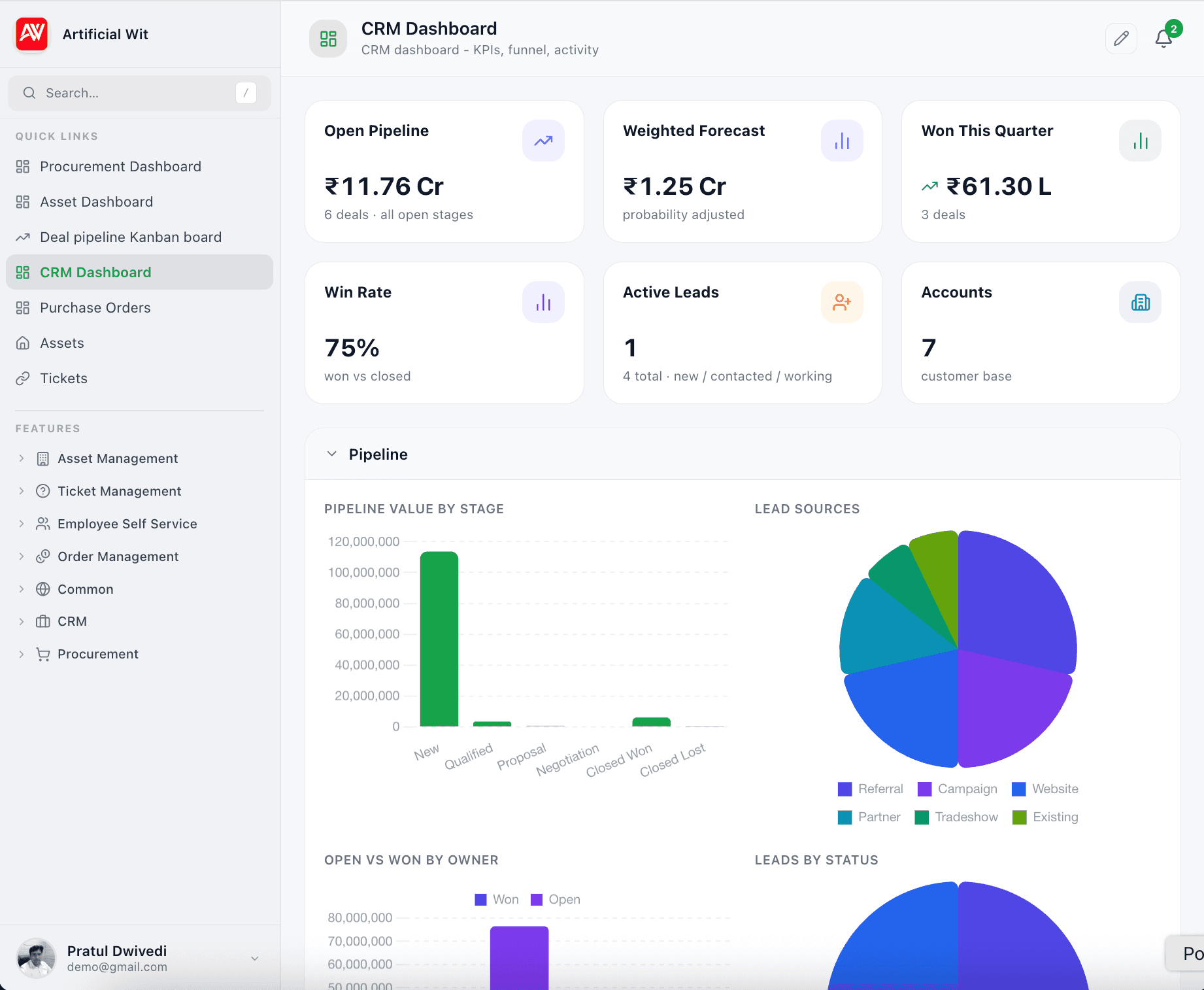This screenshot has width=1204, height=990.
Task: Expand the CRM feature group
Action: [x=22, y=621]
